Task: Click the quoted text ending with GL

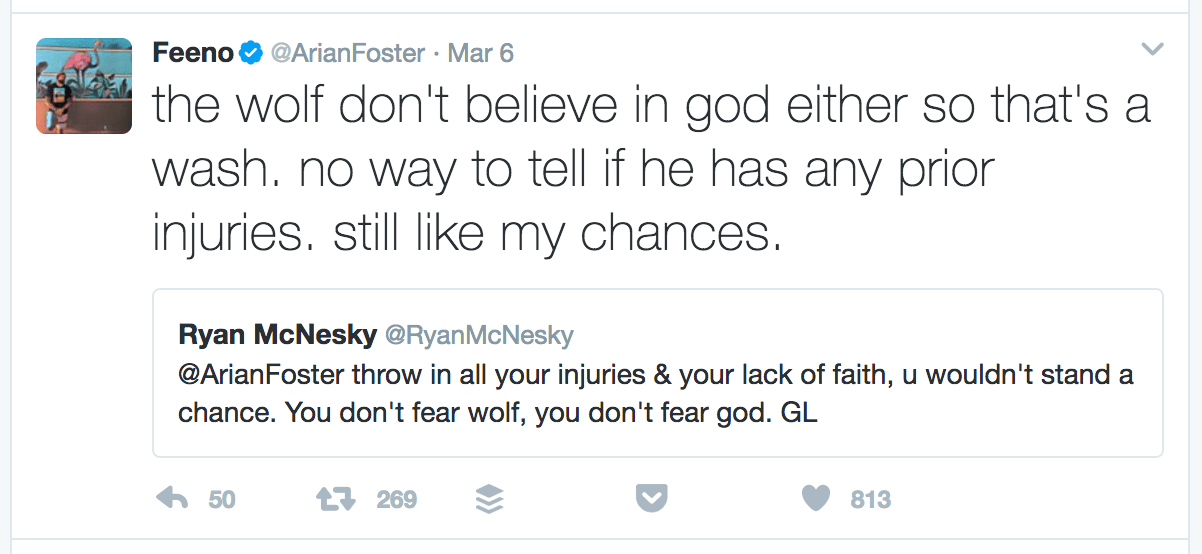Action: coord(500,412)
